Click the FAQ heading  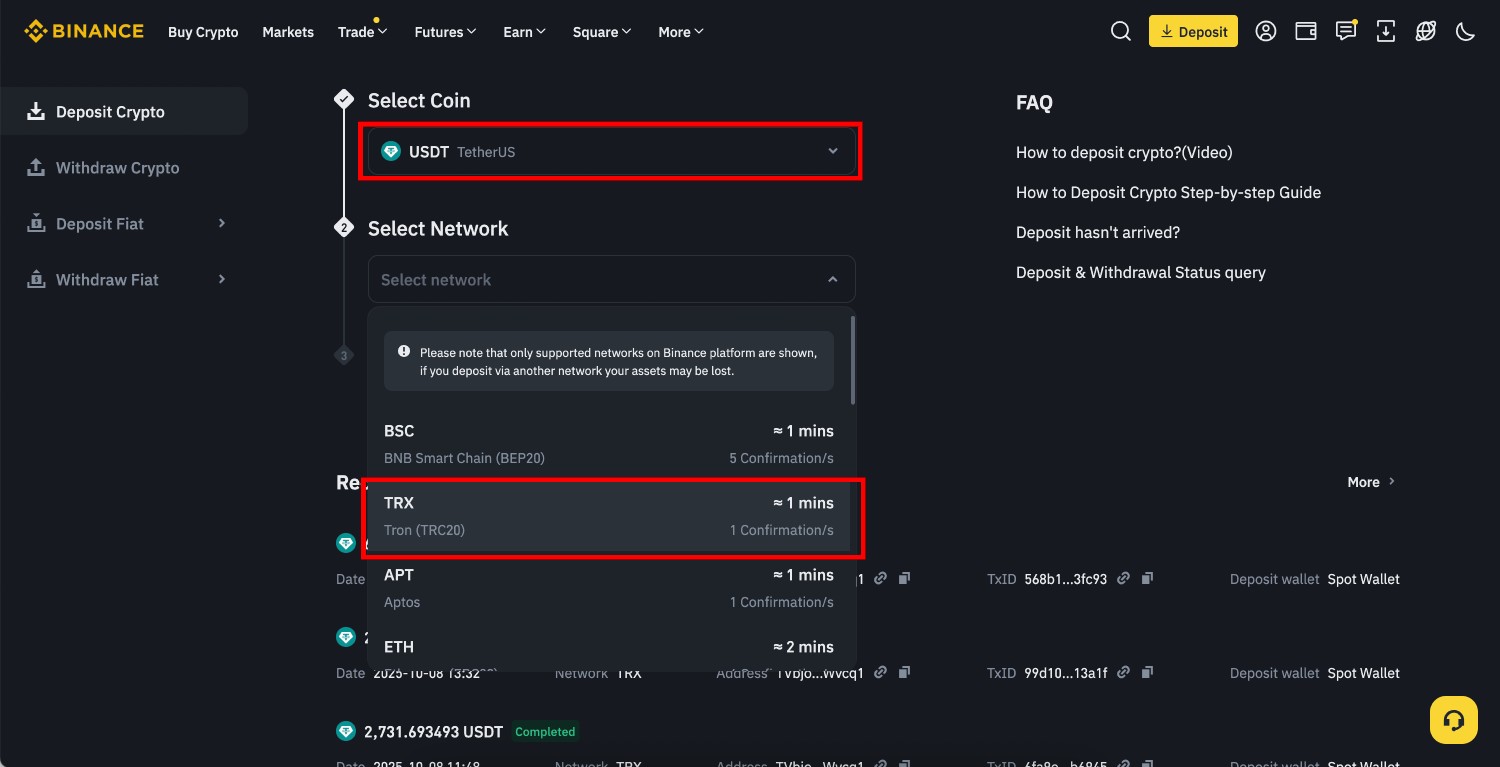pos(1034,102)
